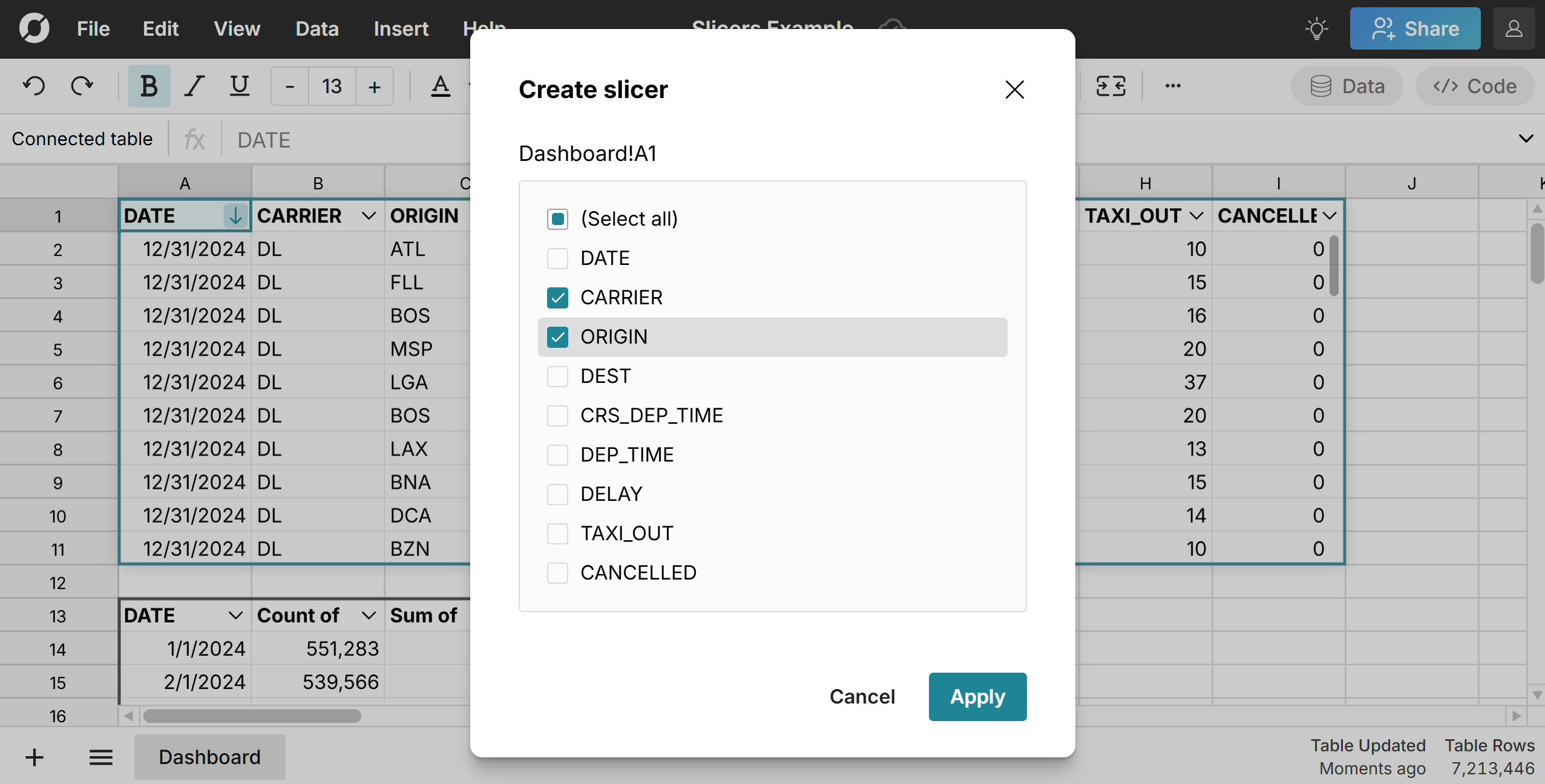Open the text color picker

point(441,85)
